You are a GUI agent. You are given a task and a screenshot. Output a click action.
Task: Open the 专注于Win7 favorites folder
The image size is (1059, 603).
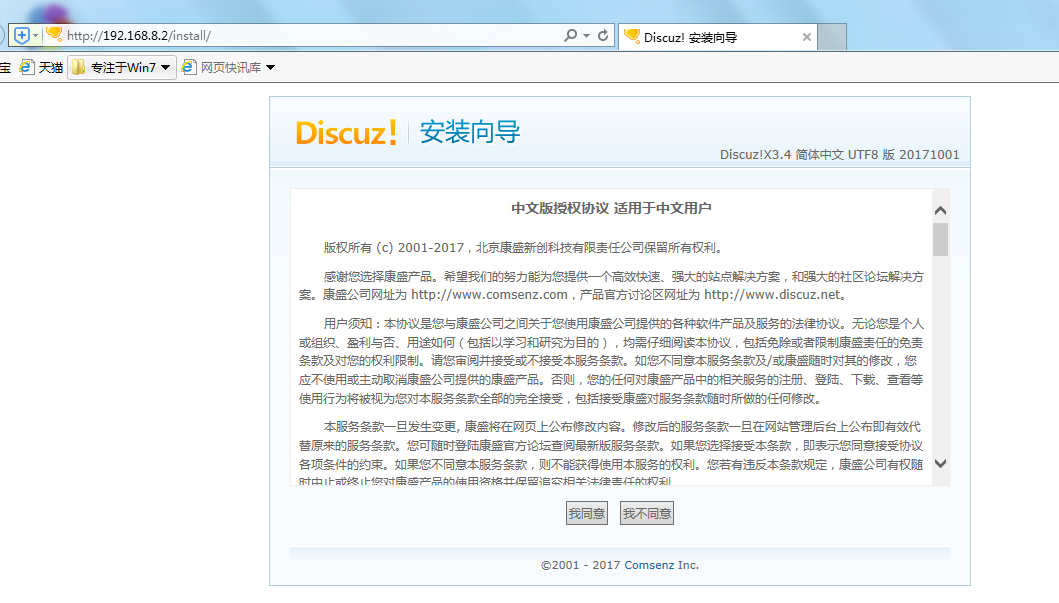pyautogui.click(x=122, y=68)
